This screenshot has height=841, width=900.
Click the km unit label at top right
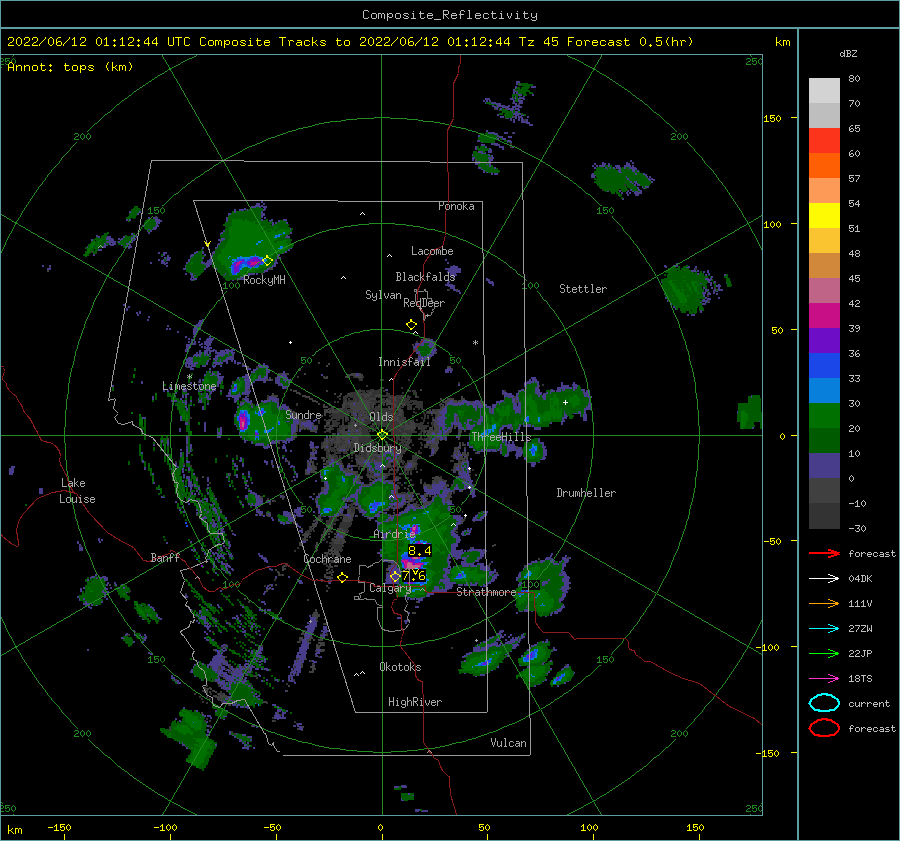pos(782,42)
